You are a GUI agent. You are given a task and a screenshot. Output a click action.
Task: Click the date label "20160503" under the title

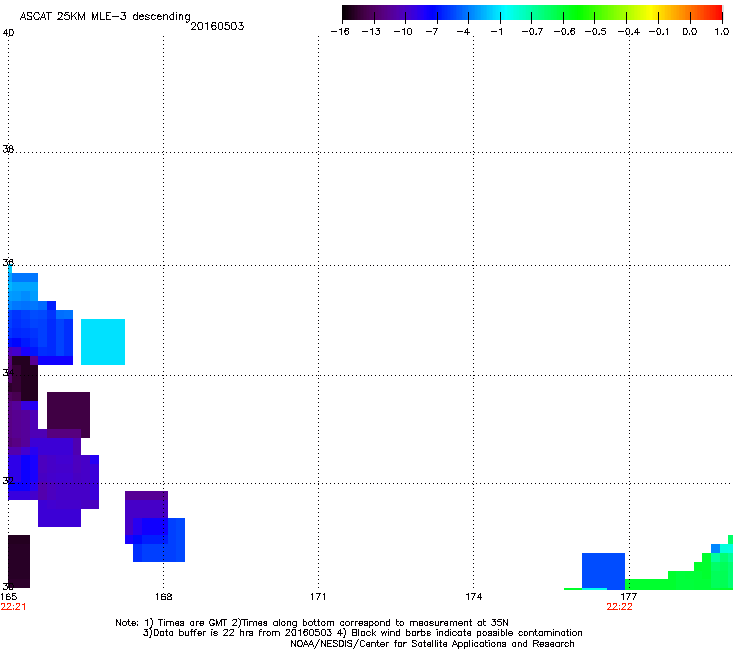(x=217, y=26)
